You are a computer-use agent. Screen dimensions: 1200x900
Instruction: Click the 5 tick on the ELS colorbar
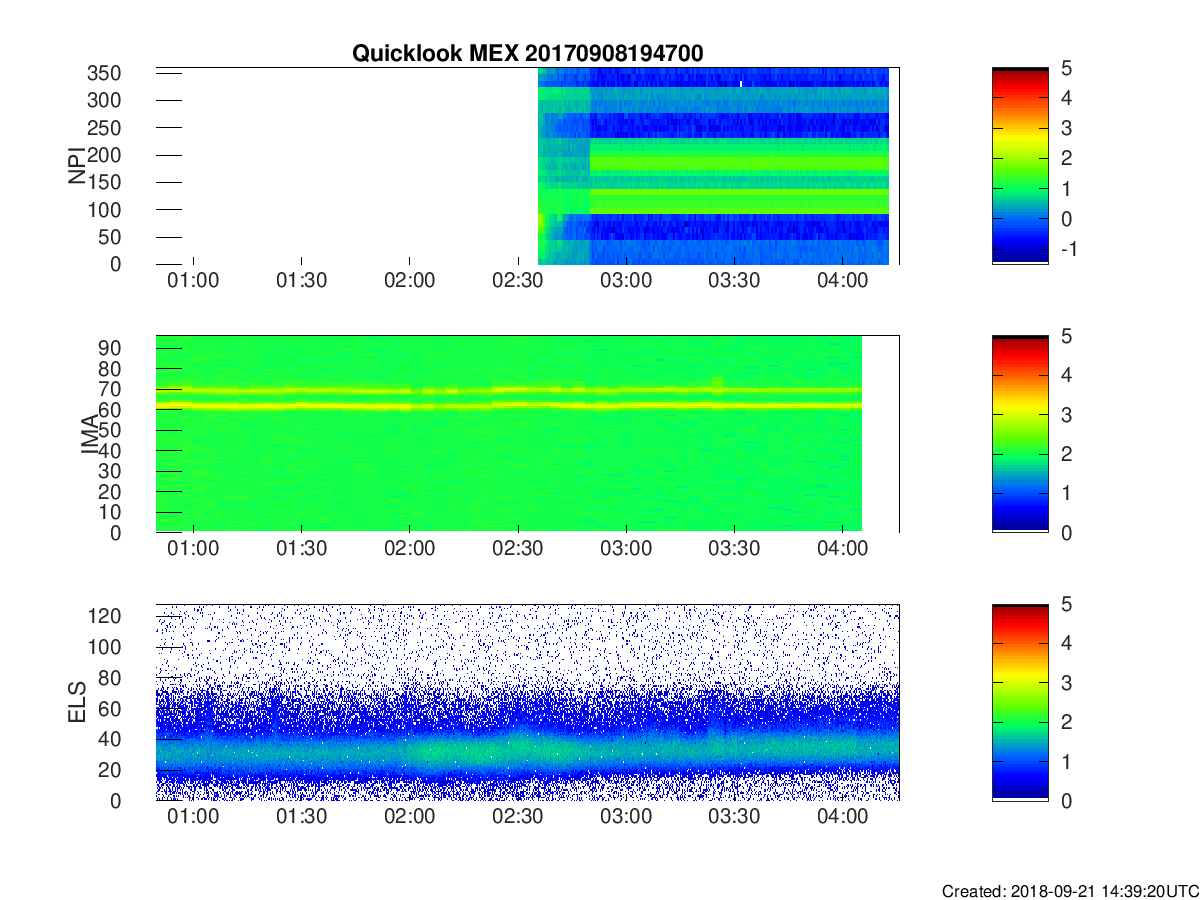click(1067, 604)
